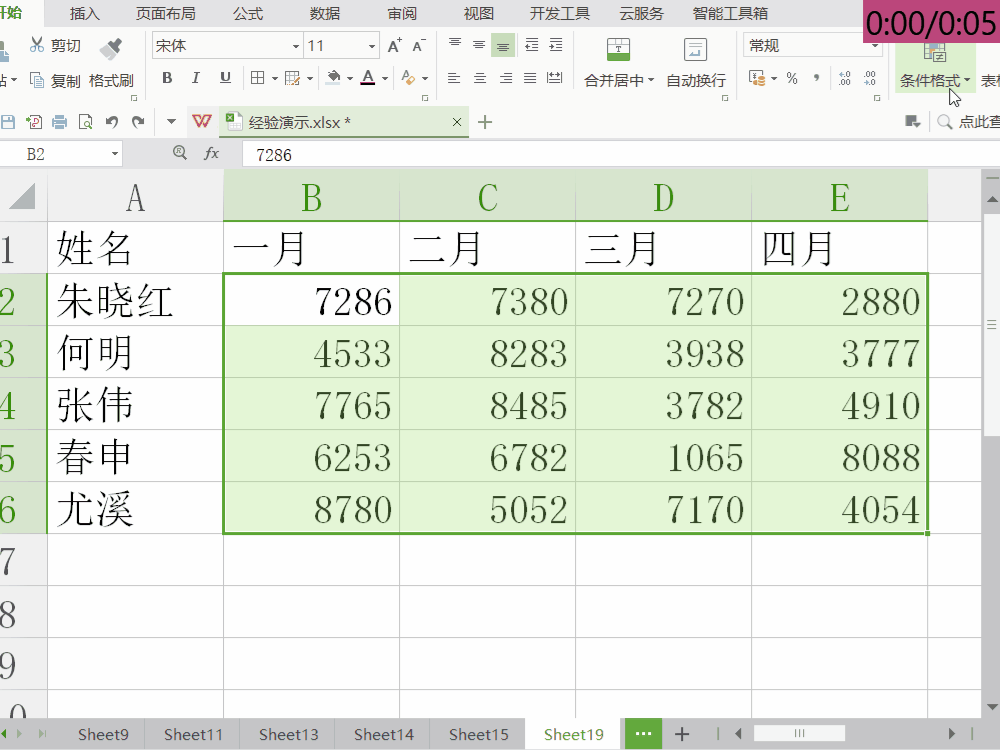Open the Insert (插入) tab
Screen dimensions: 1000x750
pyautogui.click(x=85, y=13)
